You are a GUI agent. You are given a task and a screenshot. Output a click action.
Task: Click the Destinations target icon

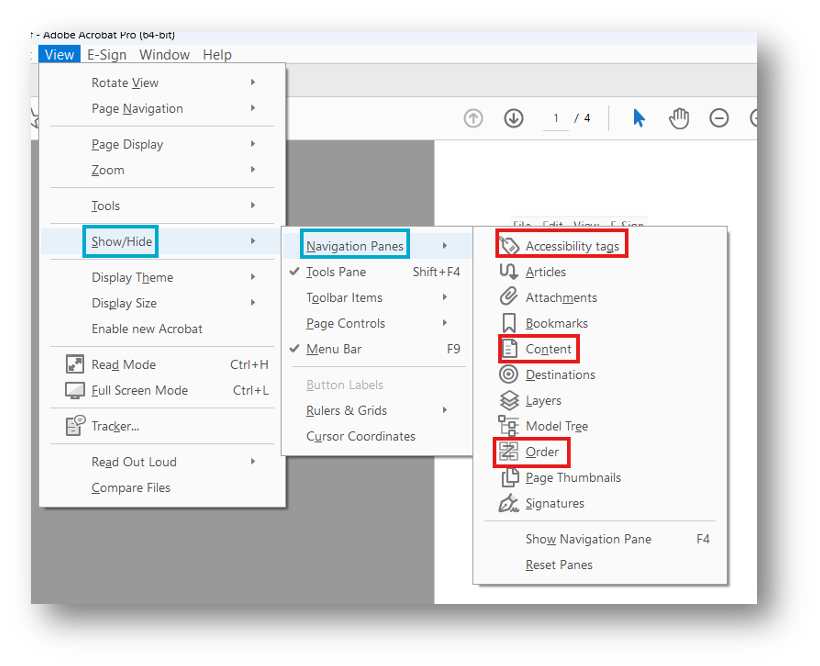[x=509, y=374]
